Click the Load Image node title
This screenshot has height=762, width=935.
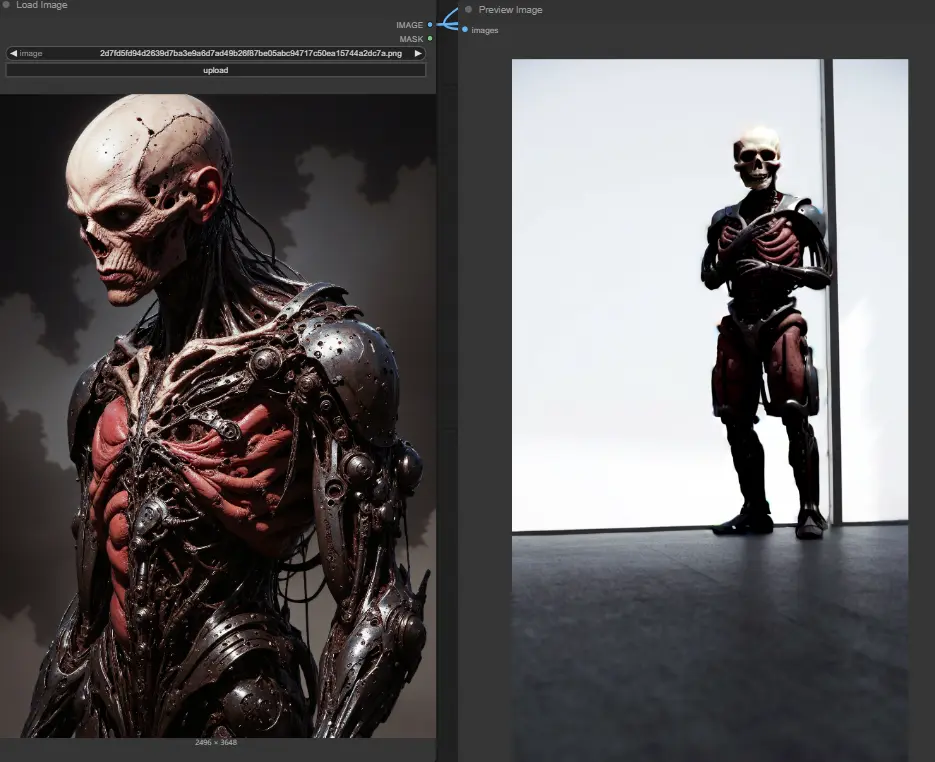[x=42, y=5]
